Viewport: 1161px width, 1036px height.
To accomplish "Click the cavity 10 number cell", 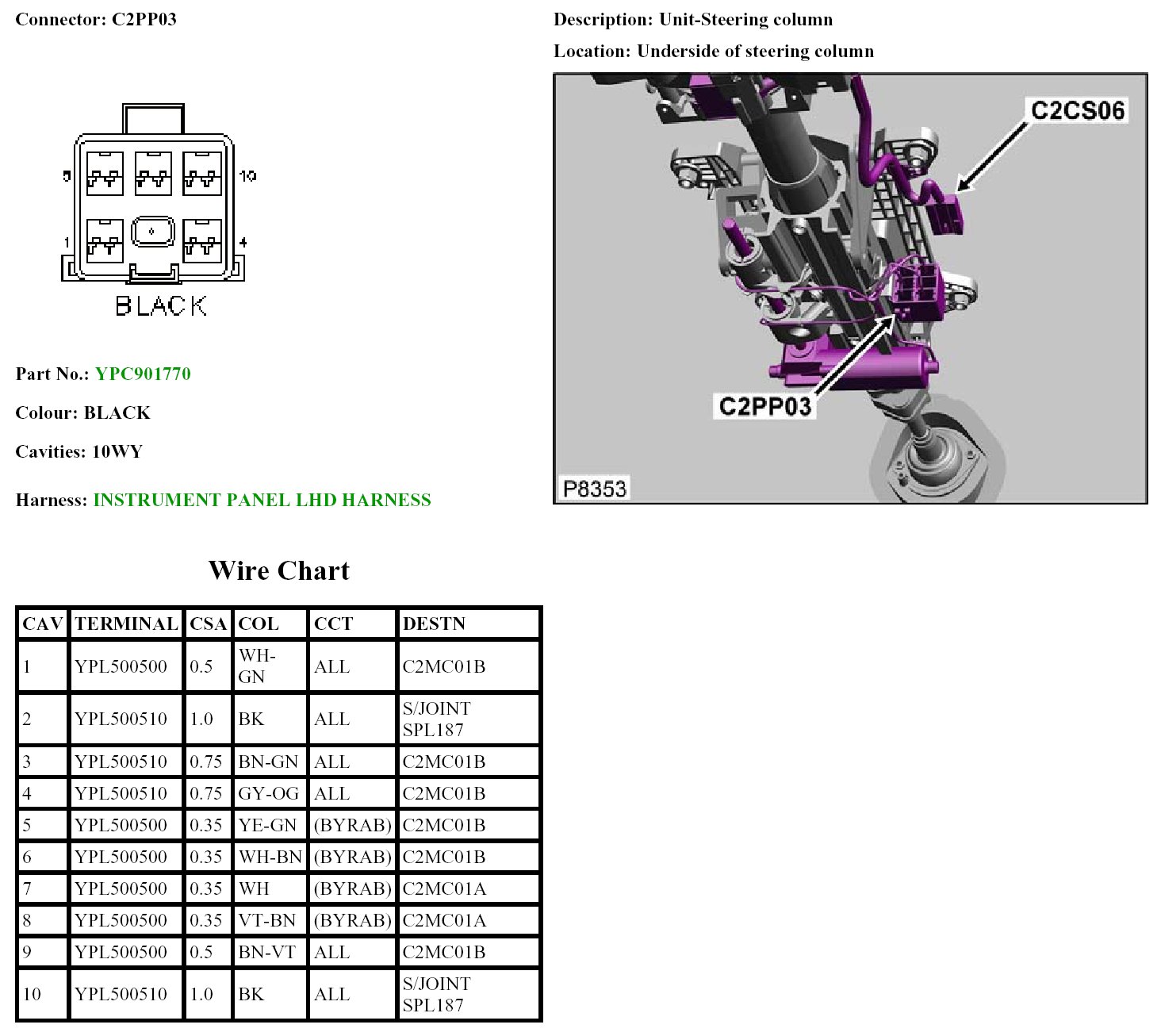I will coord(33,994).
